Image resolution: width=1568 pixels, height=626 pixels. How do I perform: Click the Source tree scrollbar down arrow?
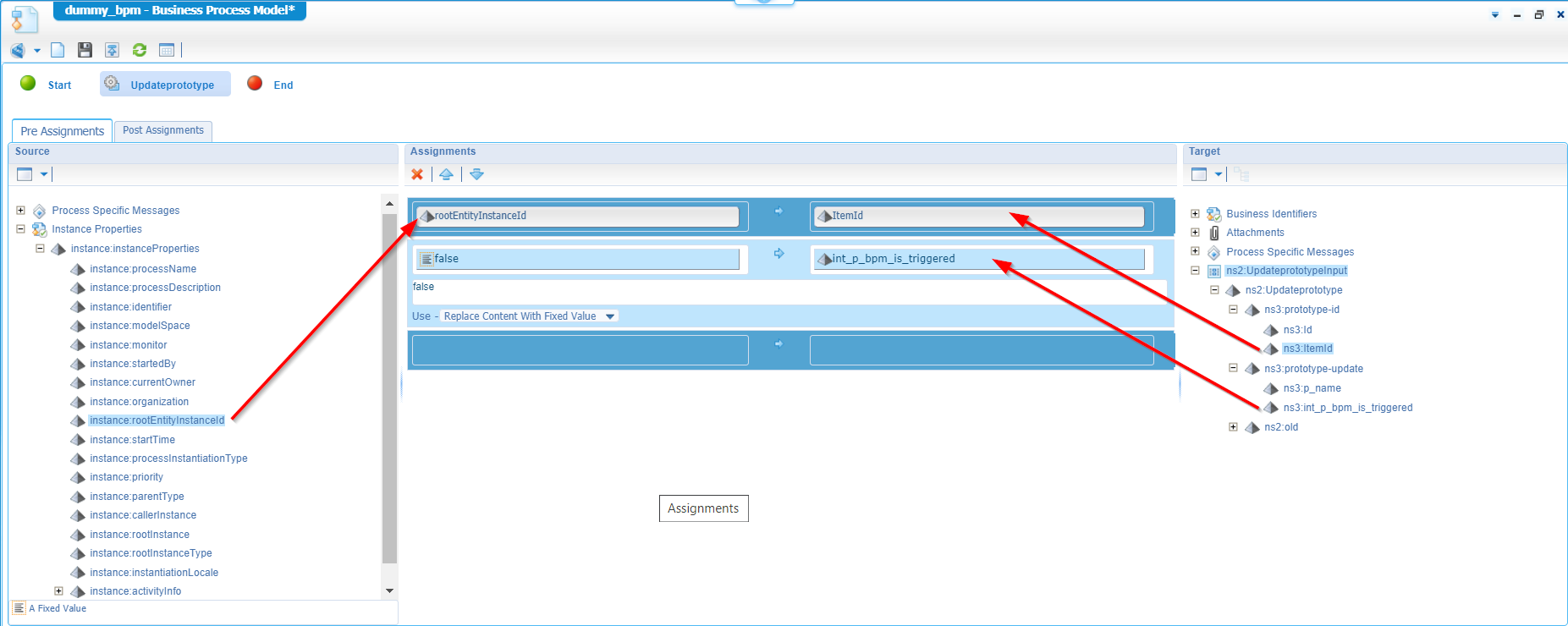click(x=389, y=590)
